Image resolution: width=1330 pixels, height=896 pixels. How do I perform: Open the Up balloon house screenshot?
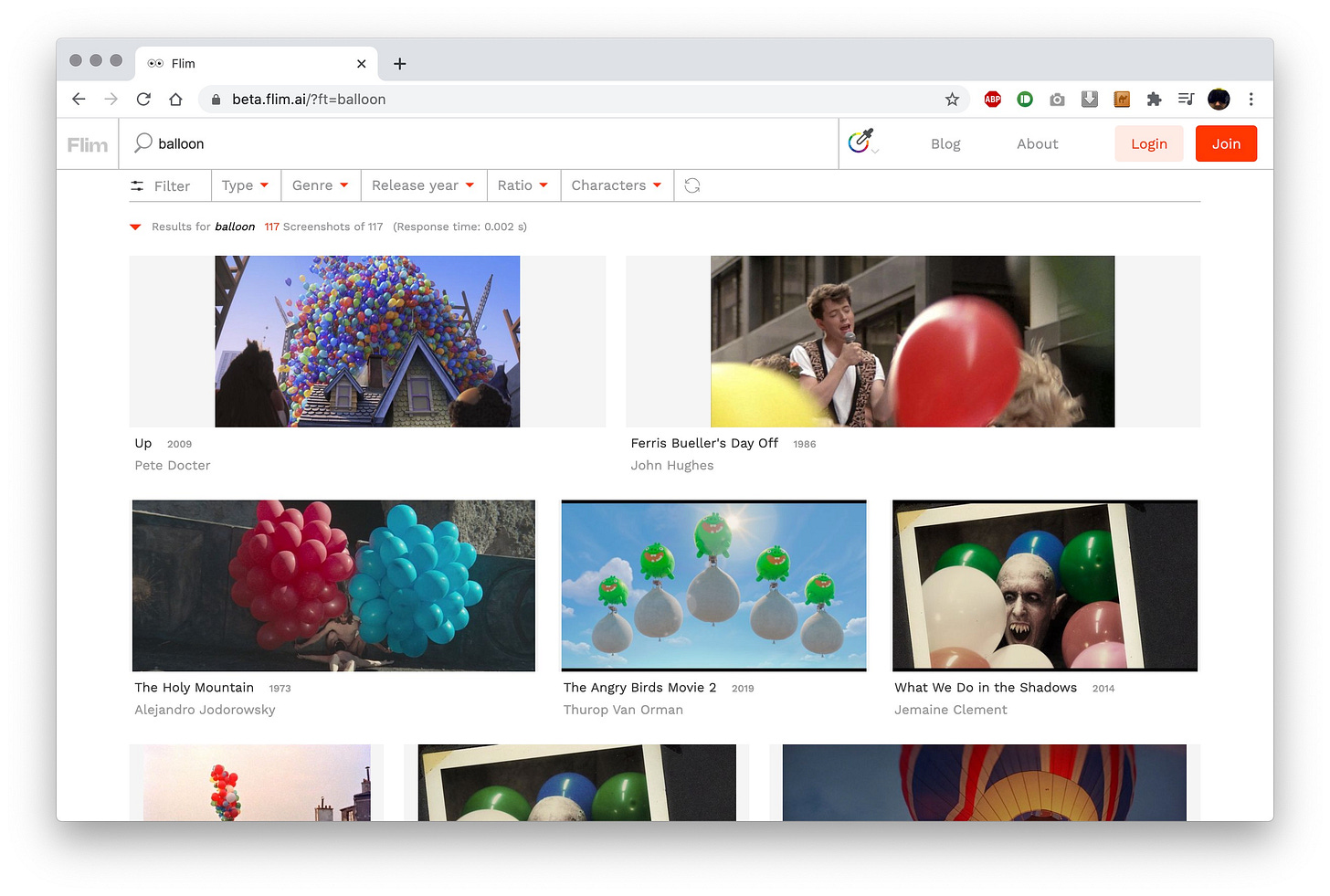(367, 342)
